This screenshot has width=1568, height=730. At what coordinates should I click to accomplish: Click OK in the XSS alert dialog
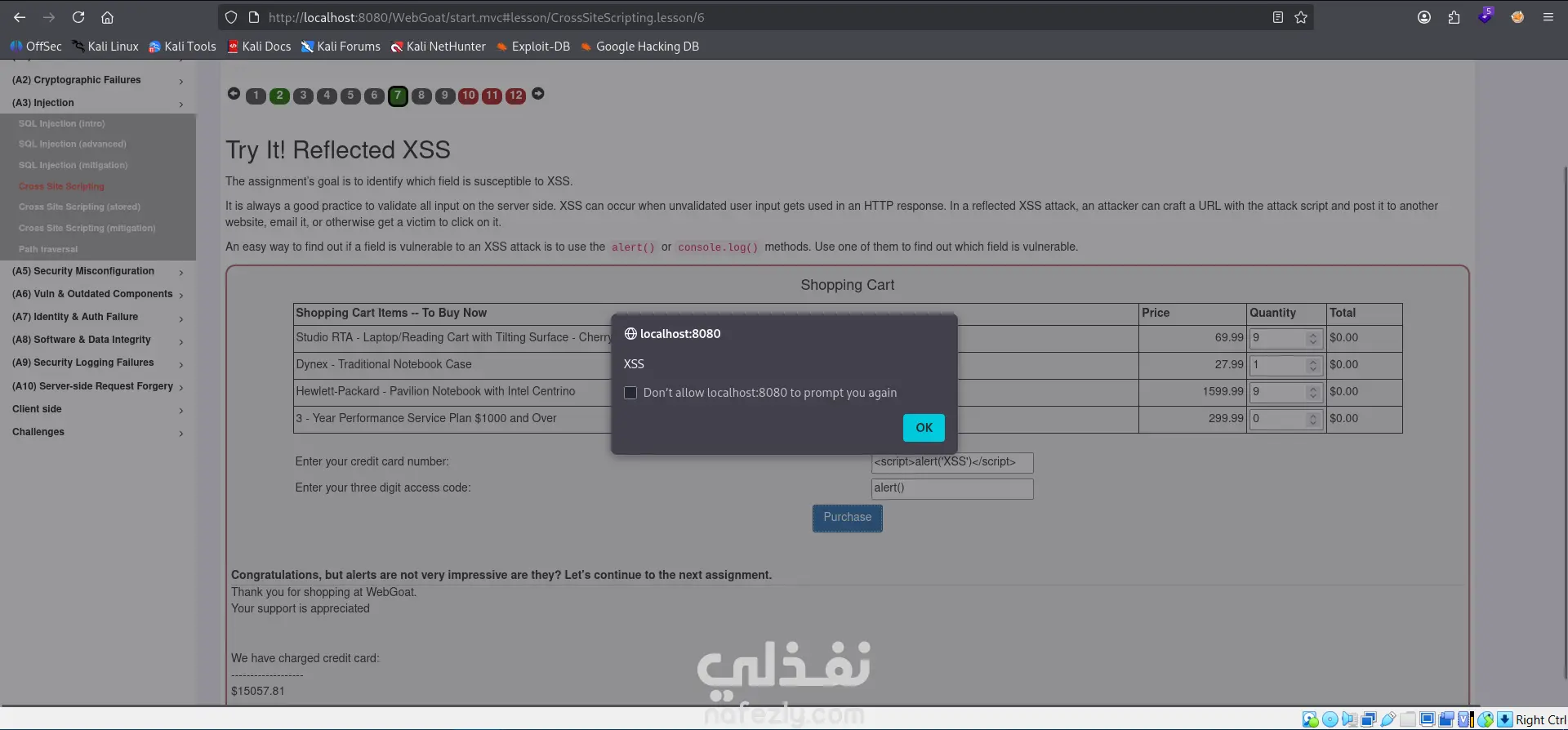tap(924, 428)
